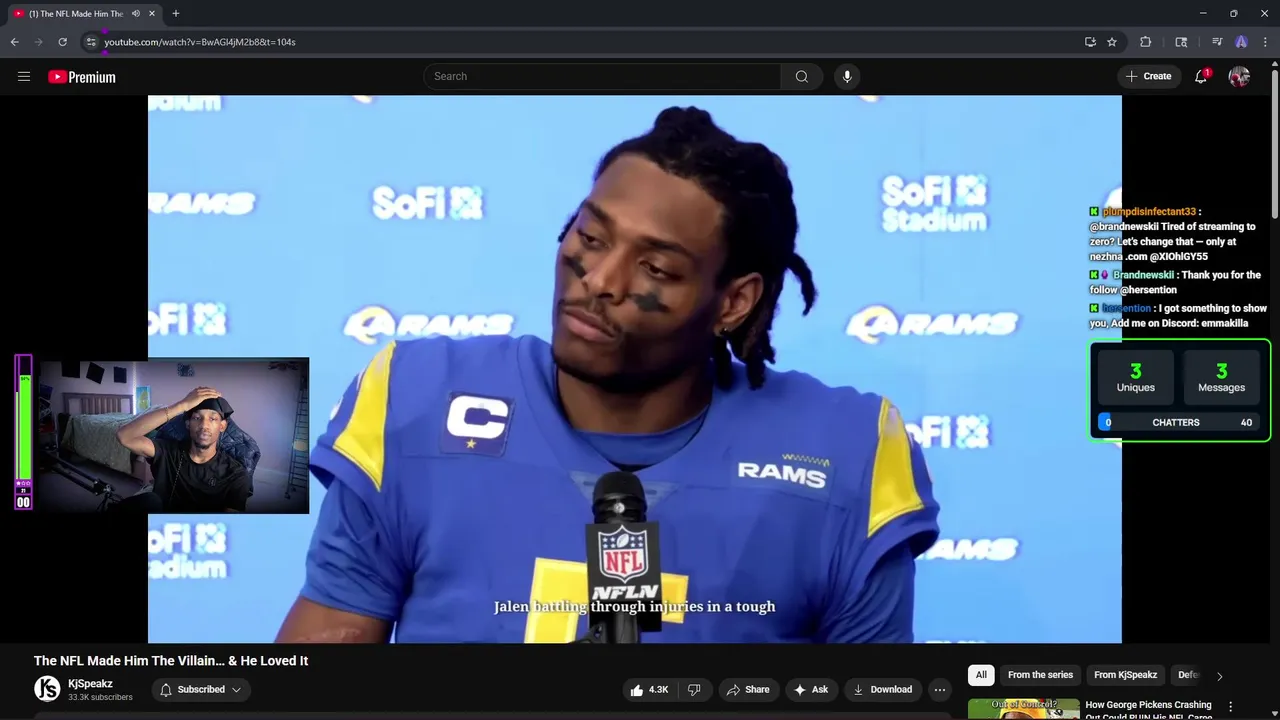Screen dimensions: 1280x720
Task: Click the 33.3K subscribers text
Action: point(100,697)
